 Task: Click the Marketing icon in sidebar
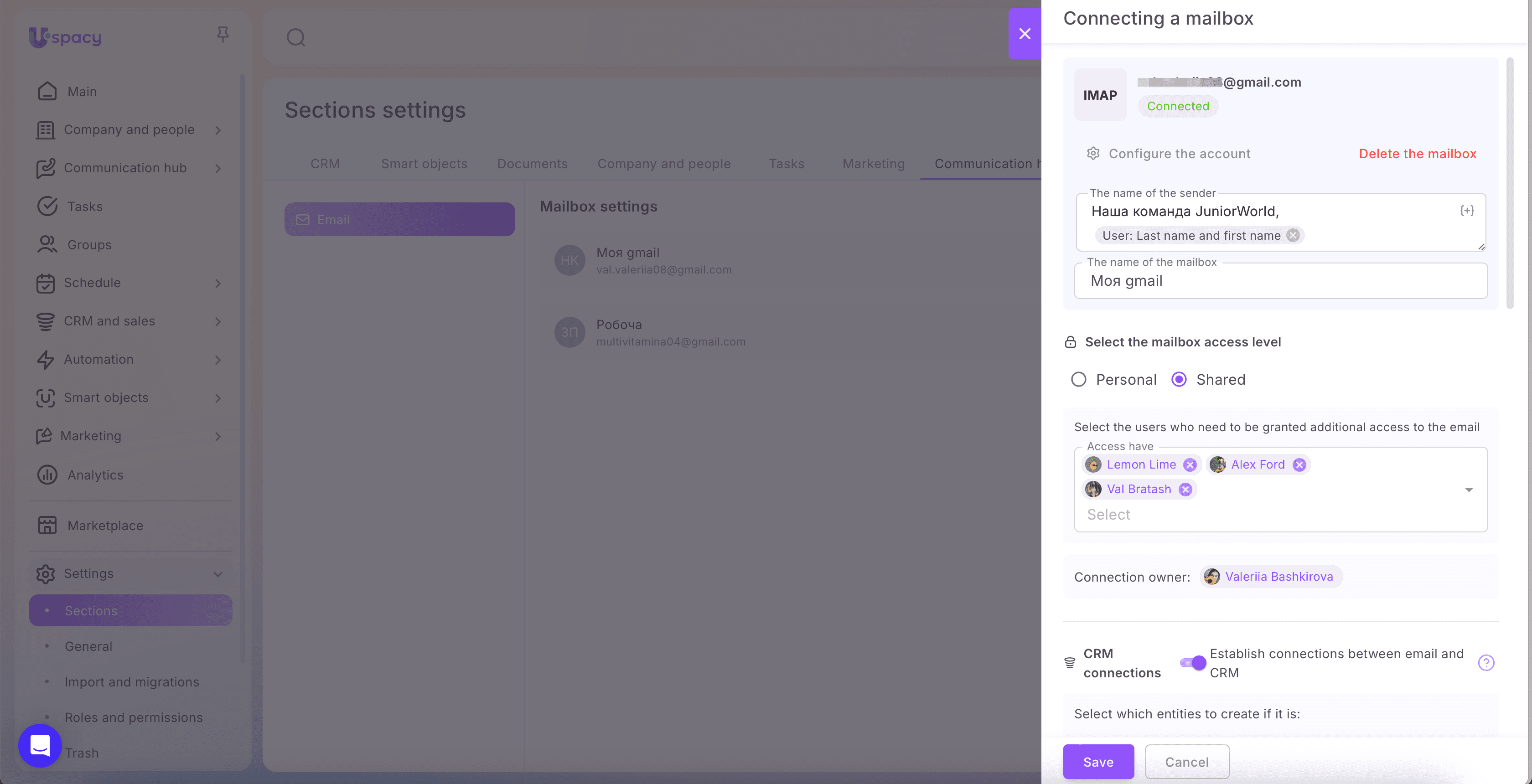coord(44,436)
